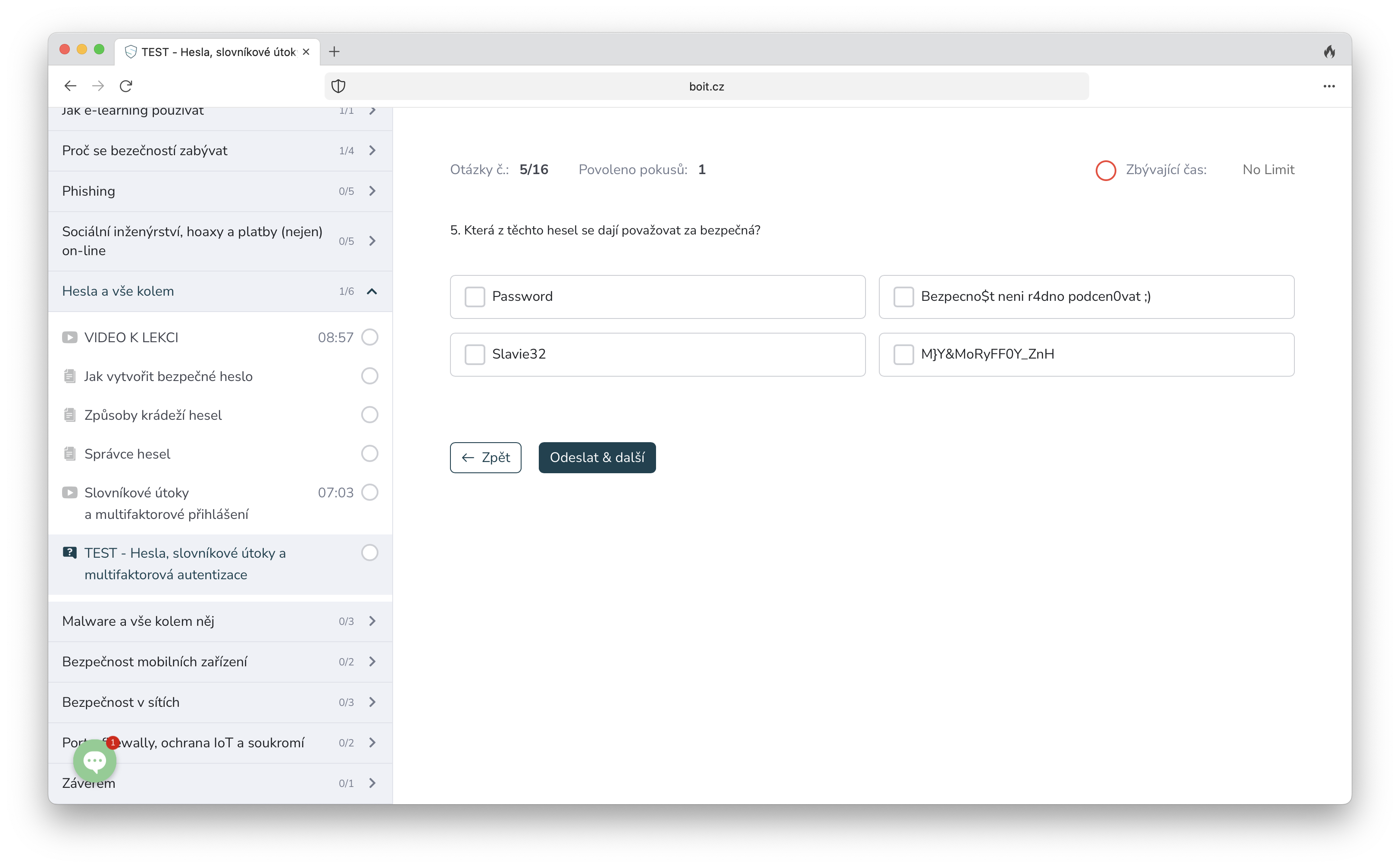This screenshot has height=868, width=1400.
Task: Check the M}Y&MoRyFF0Y_ZnH answer checkbox
Action: tap(903, 354)
